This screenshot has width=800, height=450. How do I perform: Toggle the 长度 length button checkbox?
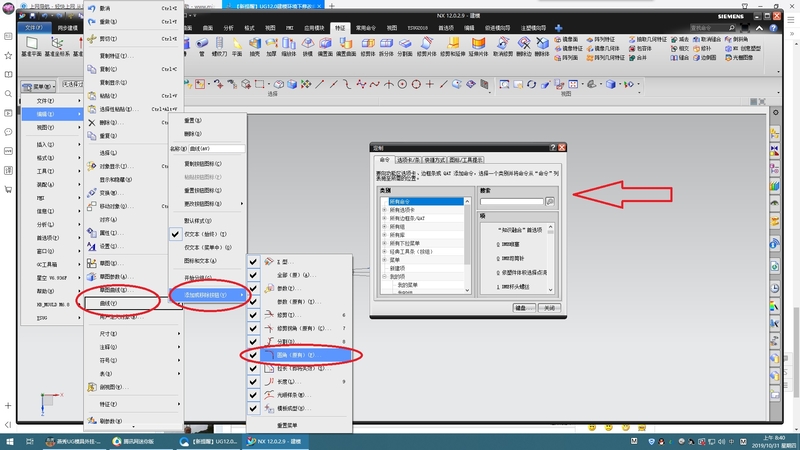tap(253, 381)
